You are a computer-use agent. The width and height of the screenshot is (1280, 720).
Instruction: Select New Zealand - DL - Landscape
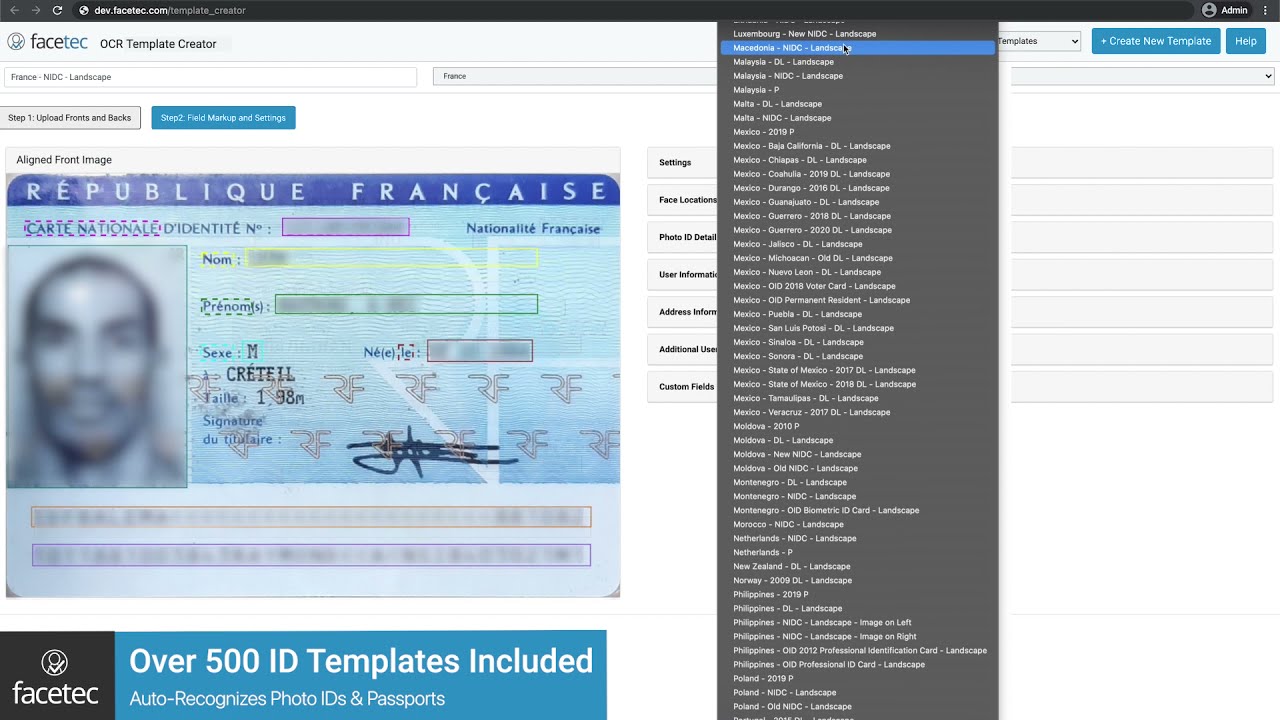click(858, 566)
